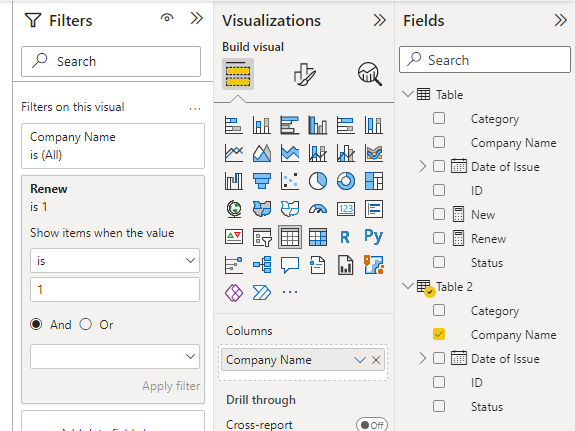Select the multi-row card visual

click(x=374, y=209)
